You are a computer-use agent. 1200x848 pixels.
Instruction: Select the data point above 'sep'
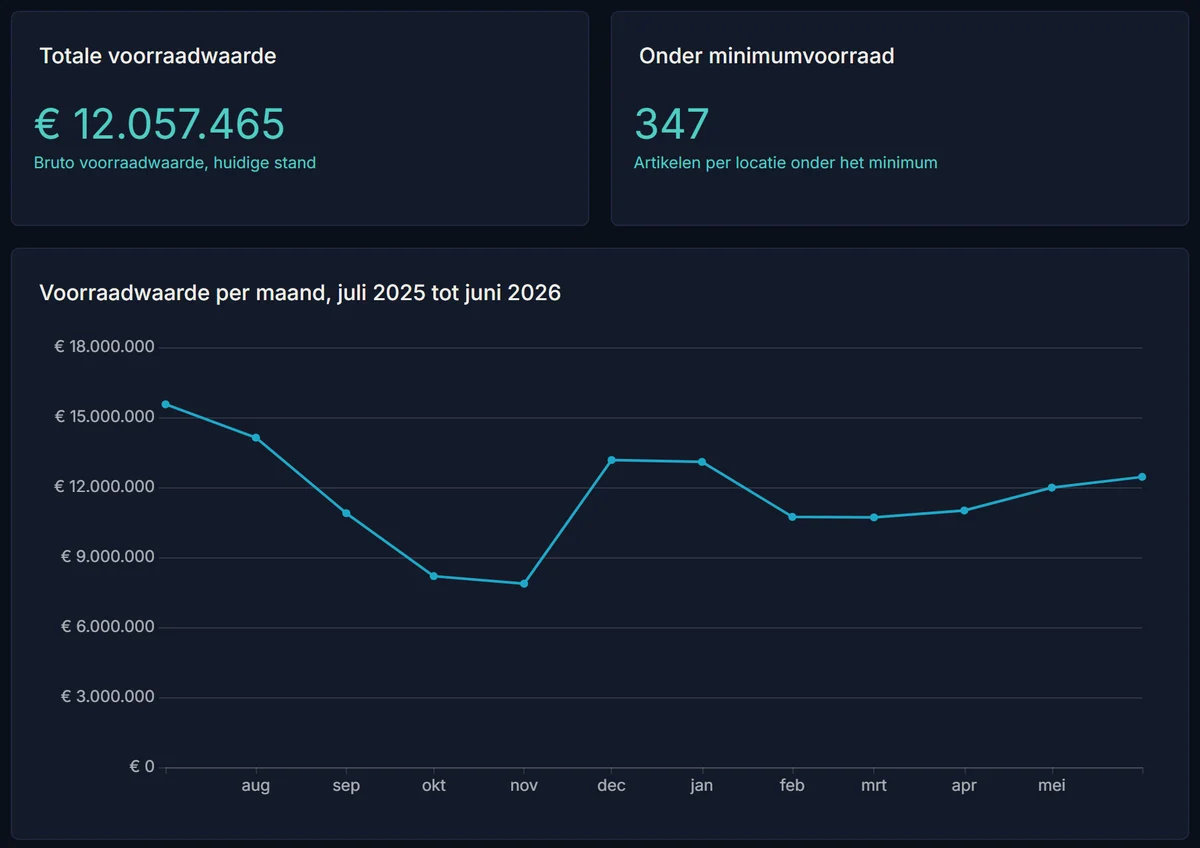pyautogui.click(x=346, y=513)
